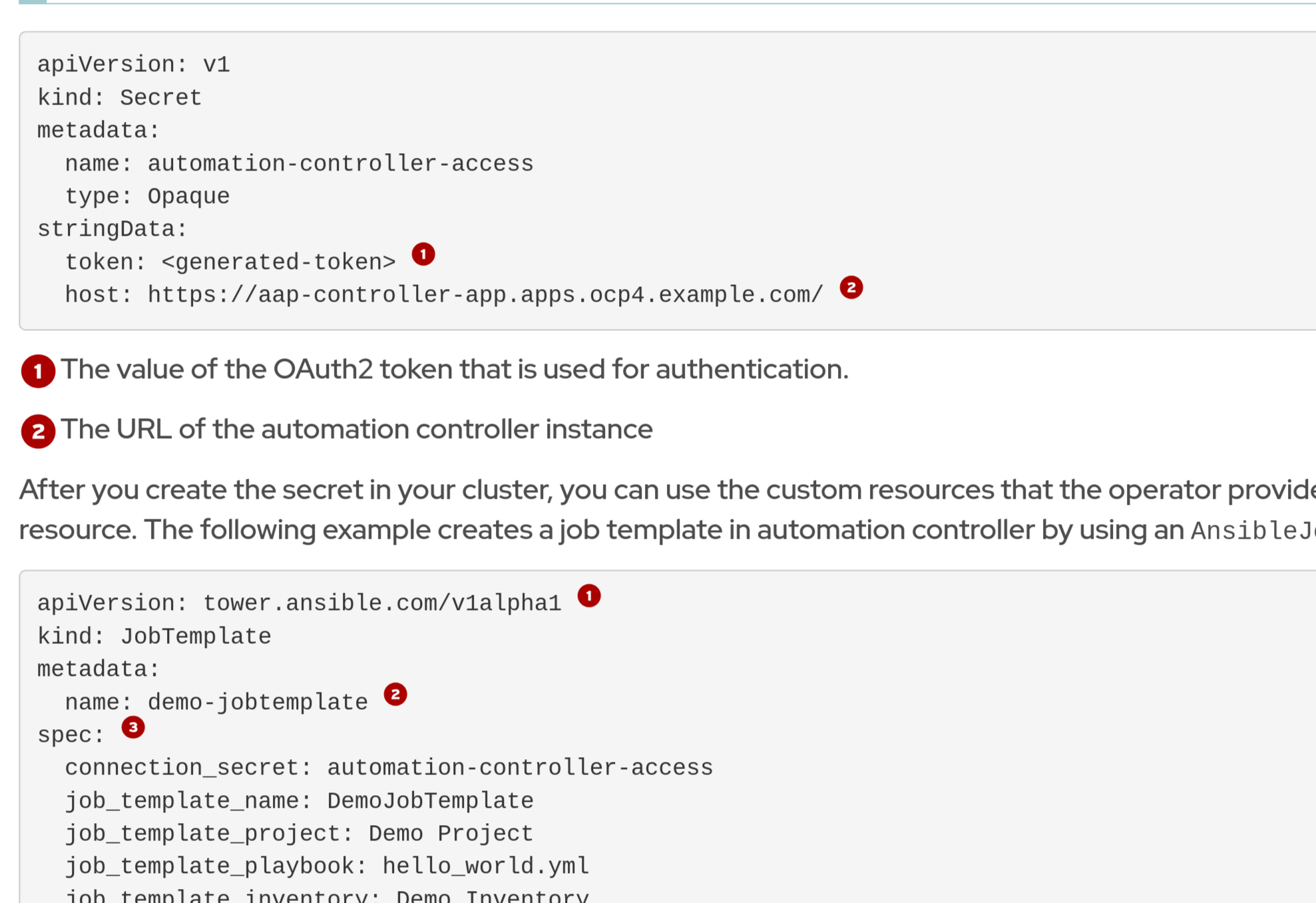Click the connection_secret line in the spec
The height and width of the screenshot is (903, 1316).
388,768
